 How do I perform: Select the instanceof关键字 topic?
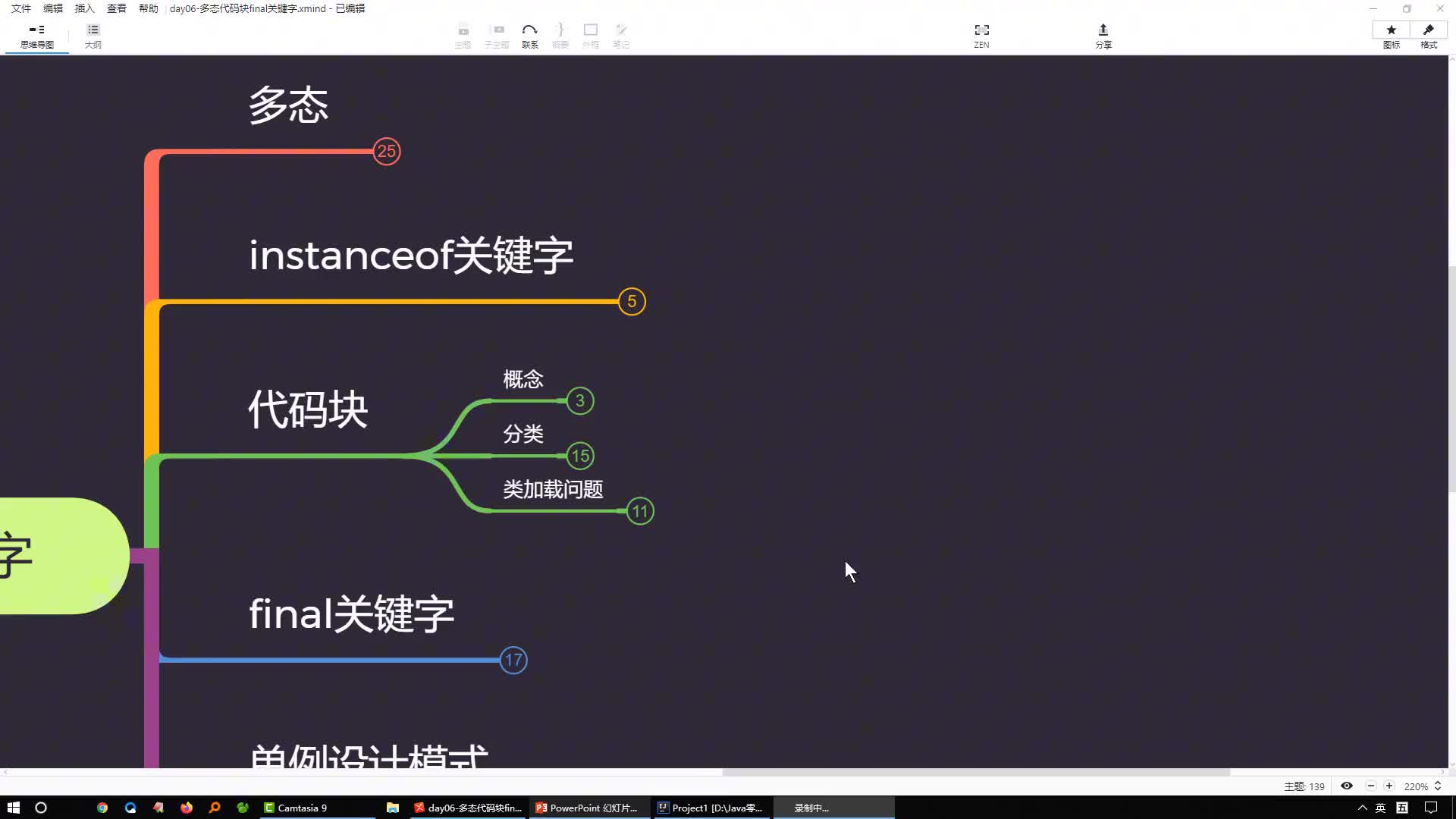pos(411,255)
